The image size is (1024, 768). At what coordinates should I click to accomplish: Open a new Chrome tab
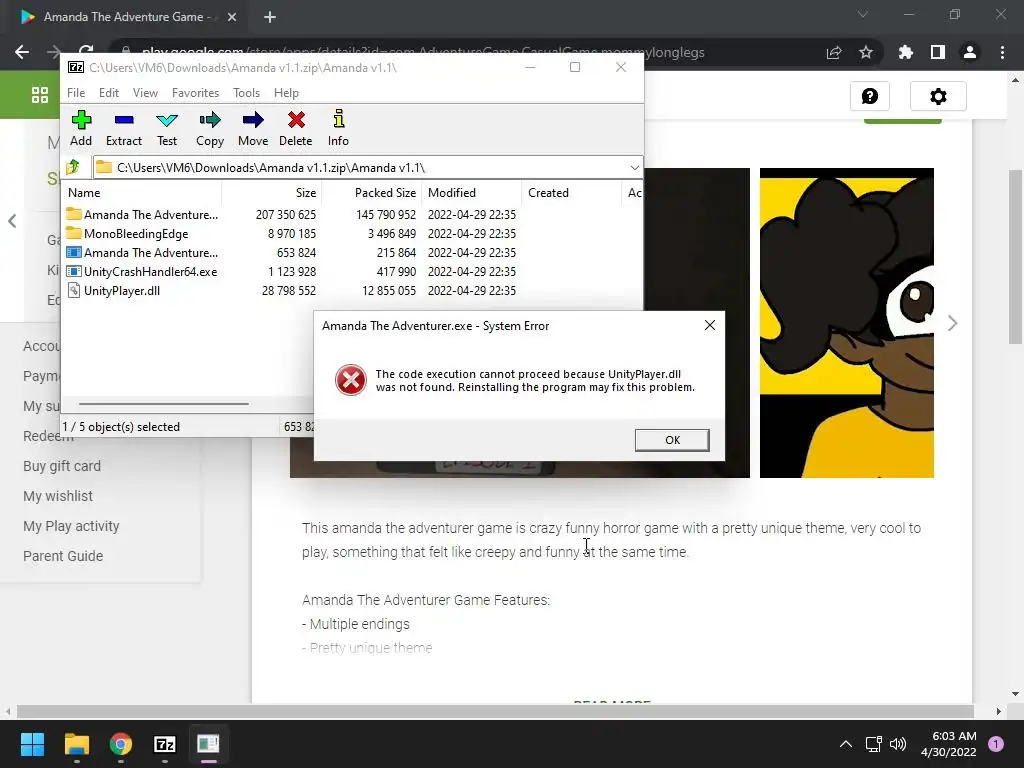tap(270, 18)
